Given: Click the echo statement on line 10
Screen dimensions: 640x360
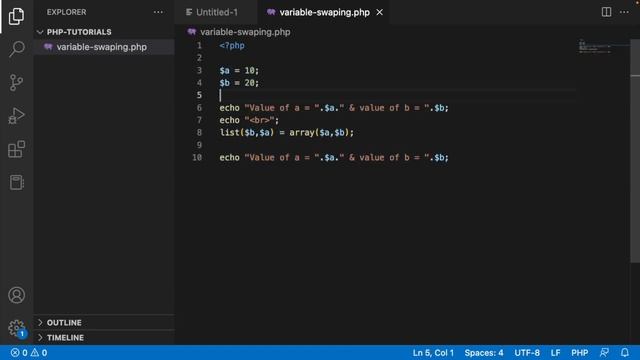Looking at the screenshot, I should [334, 158].
